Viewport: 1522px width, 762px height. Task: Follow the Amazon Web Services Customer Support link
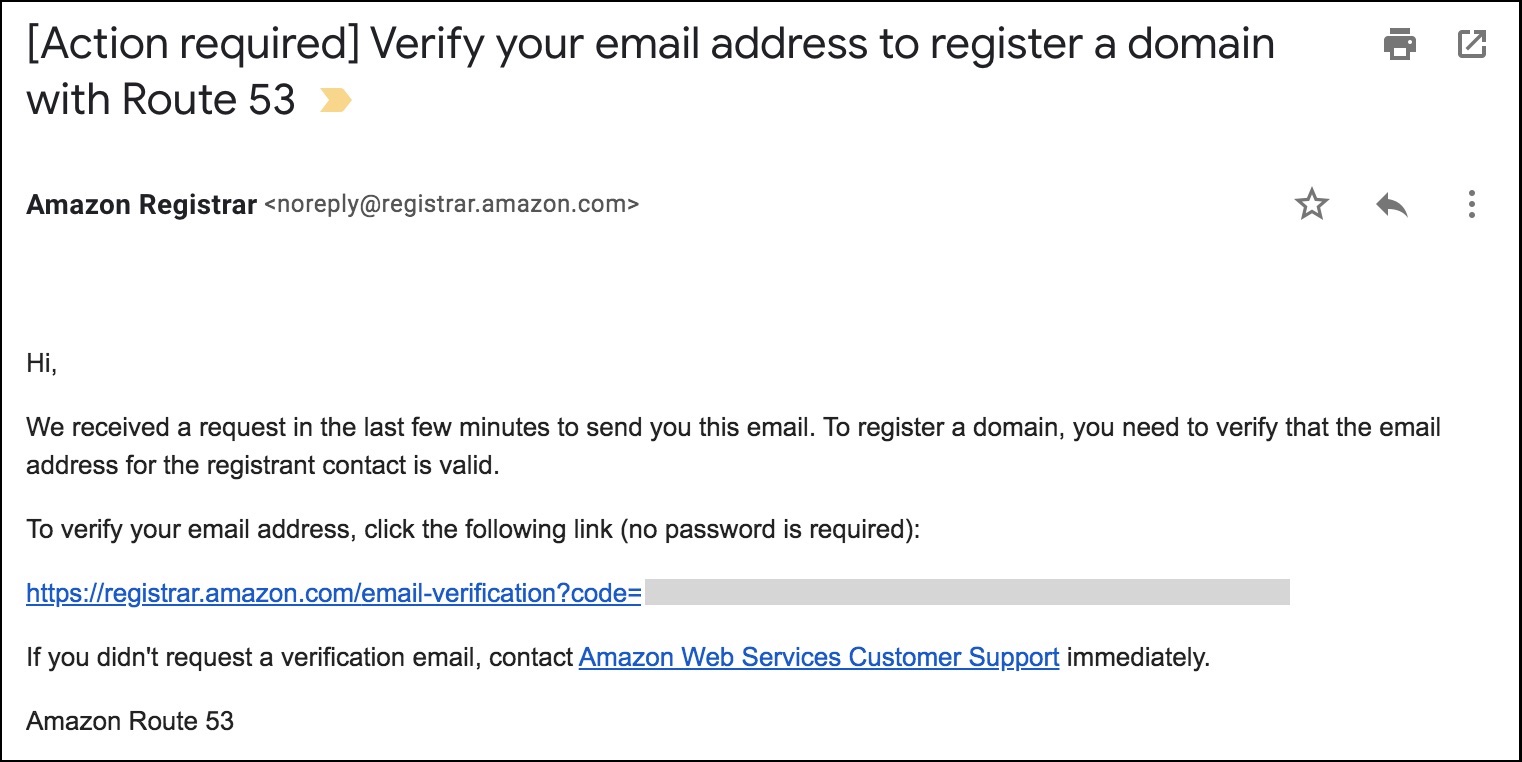point(819,657)
